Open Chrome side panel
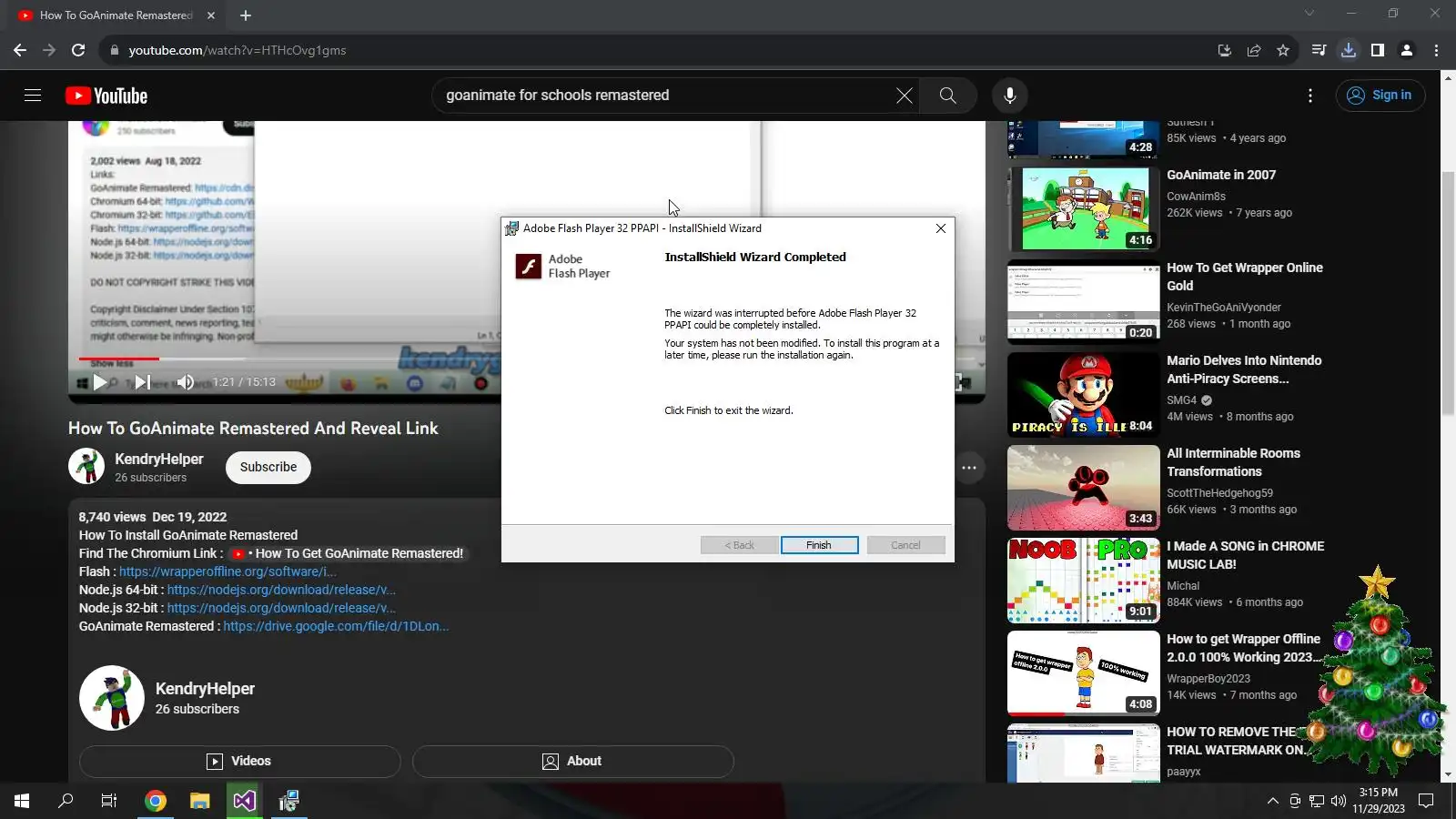1456x819 pixels. (x=1378, y=50)
